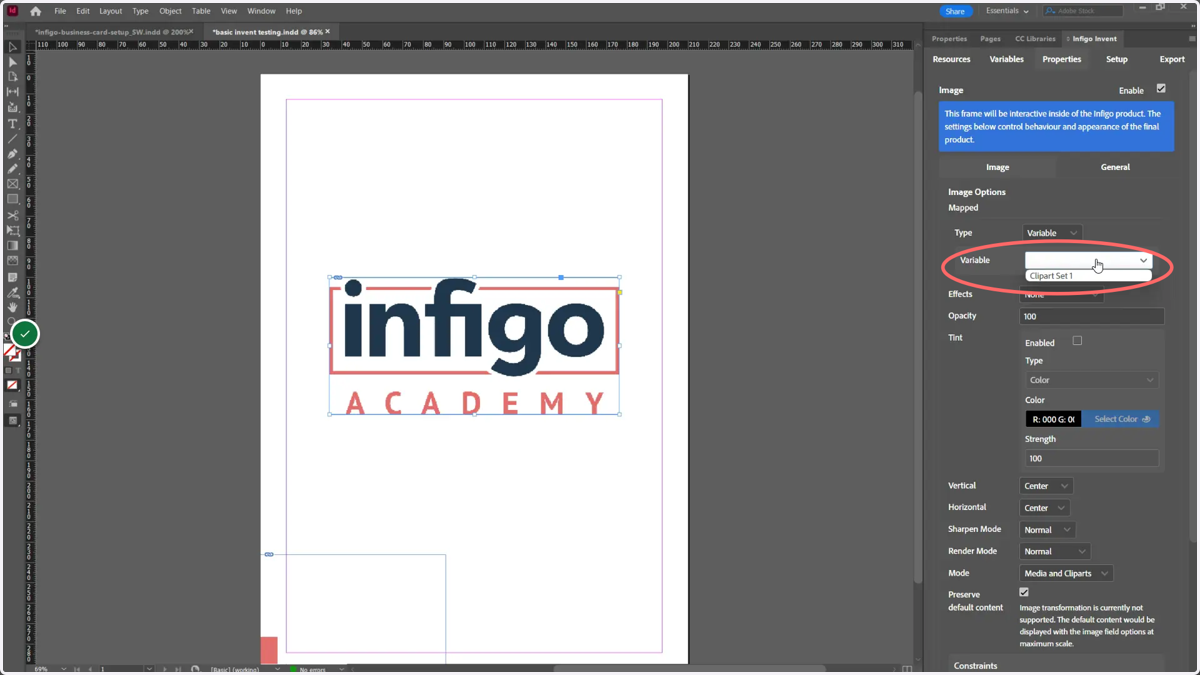This screenshot has height=675, width=1200.
Task: Open the Horizontal alignment dropdown
Action: pos(1045,508)
